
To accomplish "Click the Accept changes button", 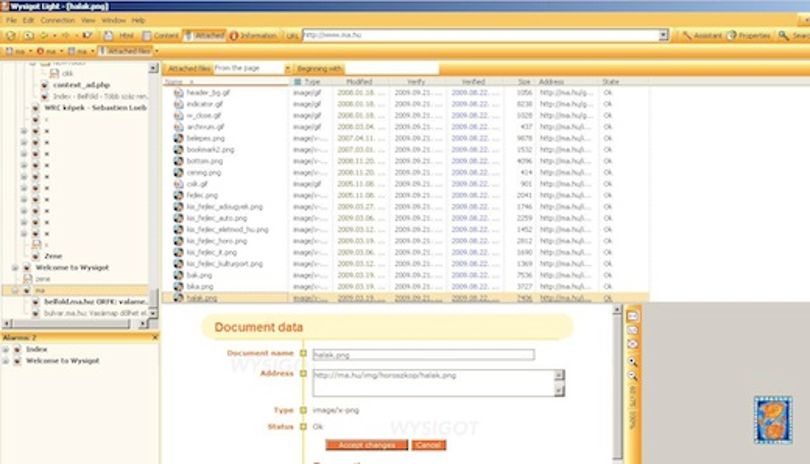I will point(367,445).
